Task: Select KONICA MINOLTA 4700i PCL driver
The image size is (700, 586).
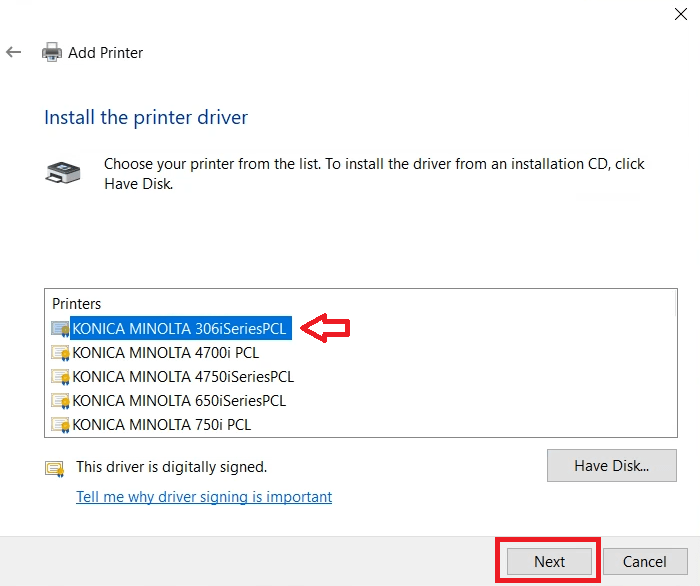Action: tap(166, 353)
